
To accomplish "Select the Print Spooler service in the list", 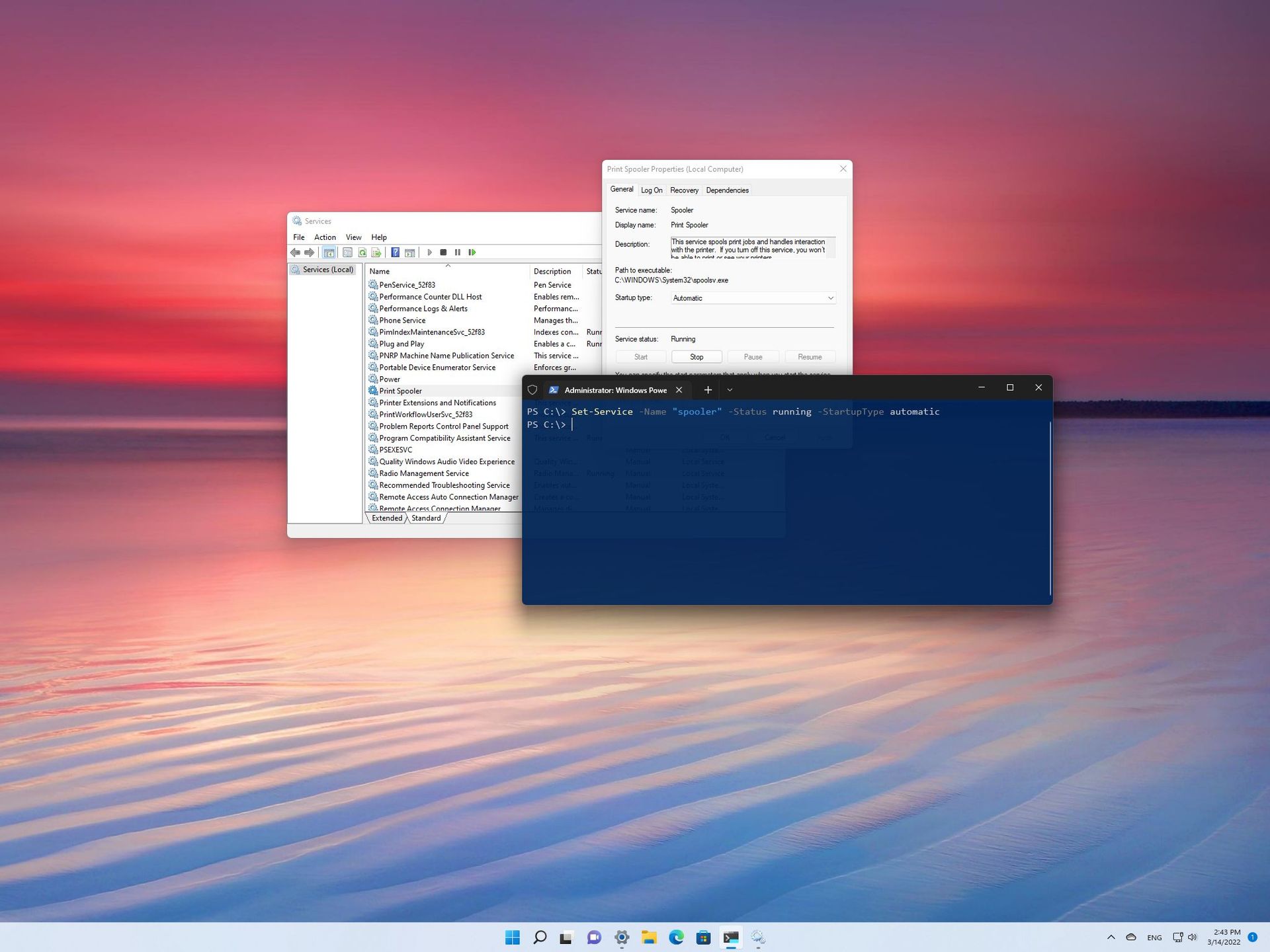I will (400, 391).
